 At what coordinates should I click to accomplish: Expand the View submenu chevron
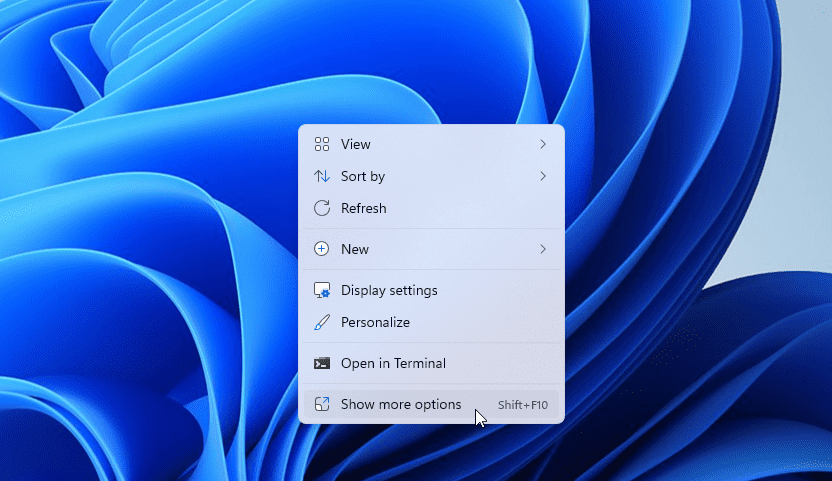(543, 144)
